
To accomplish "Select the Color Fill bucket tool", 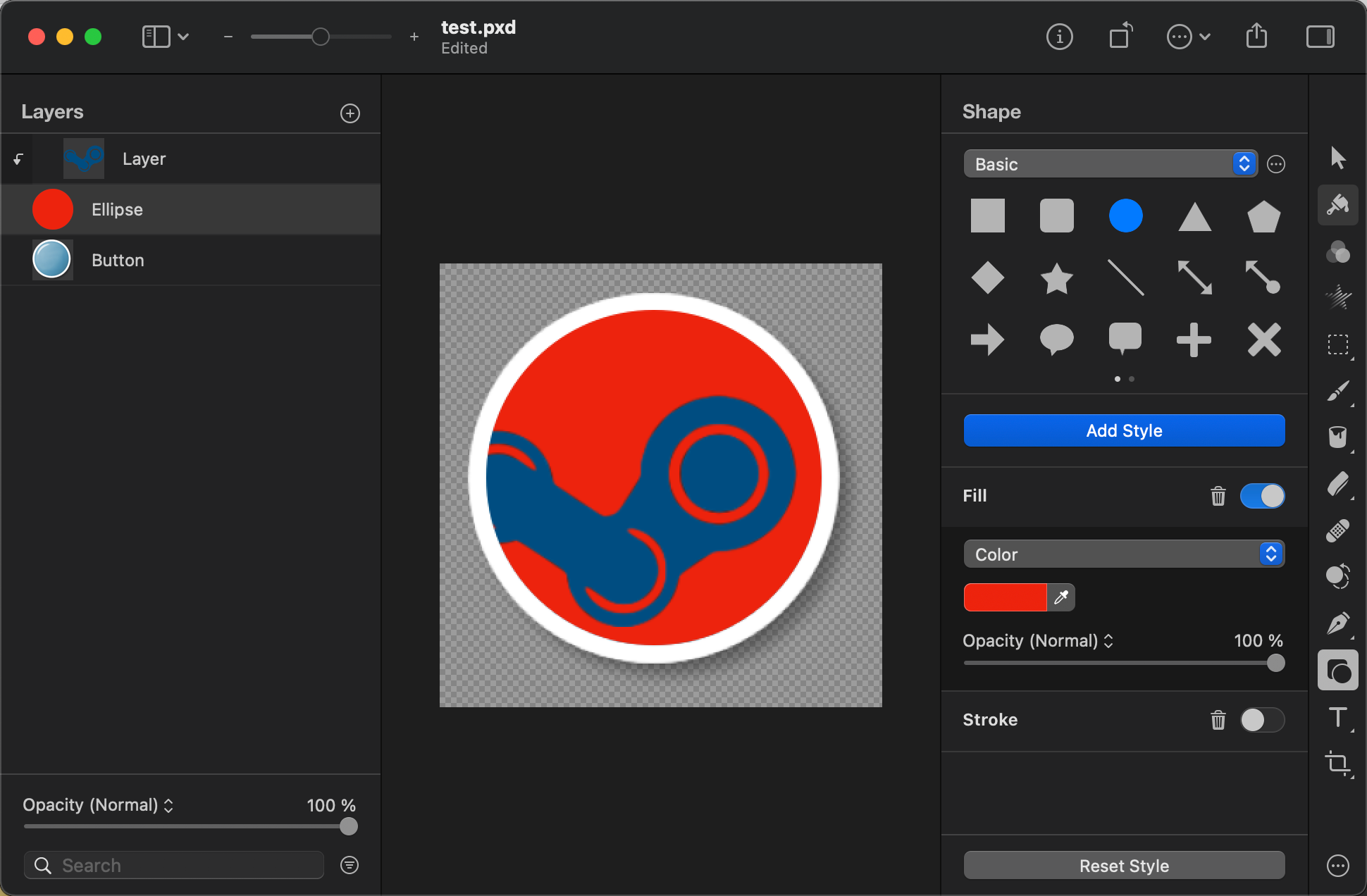I will (x=1338, y=437).
